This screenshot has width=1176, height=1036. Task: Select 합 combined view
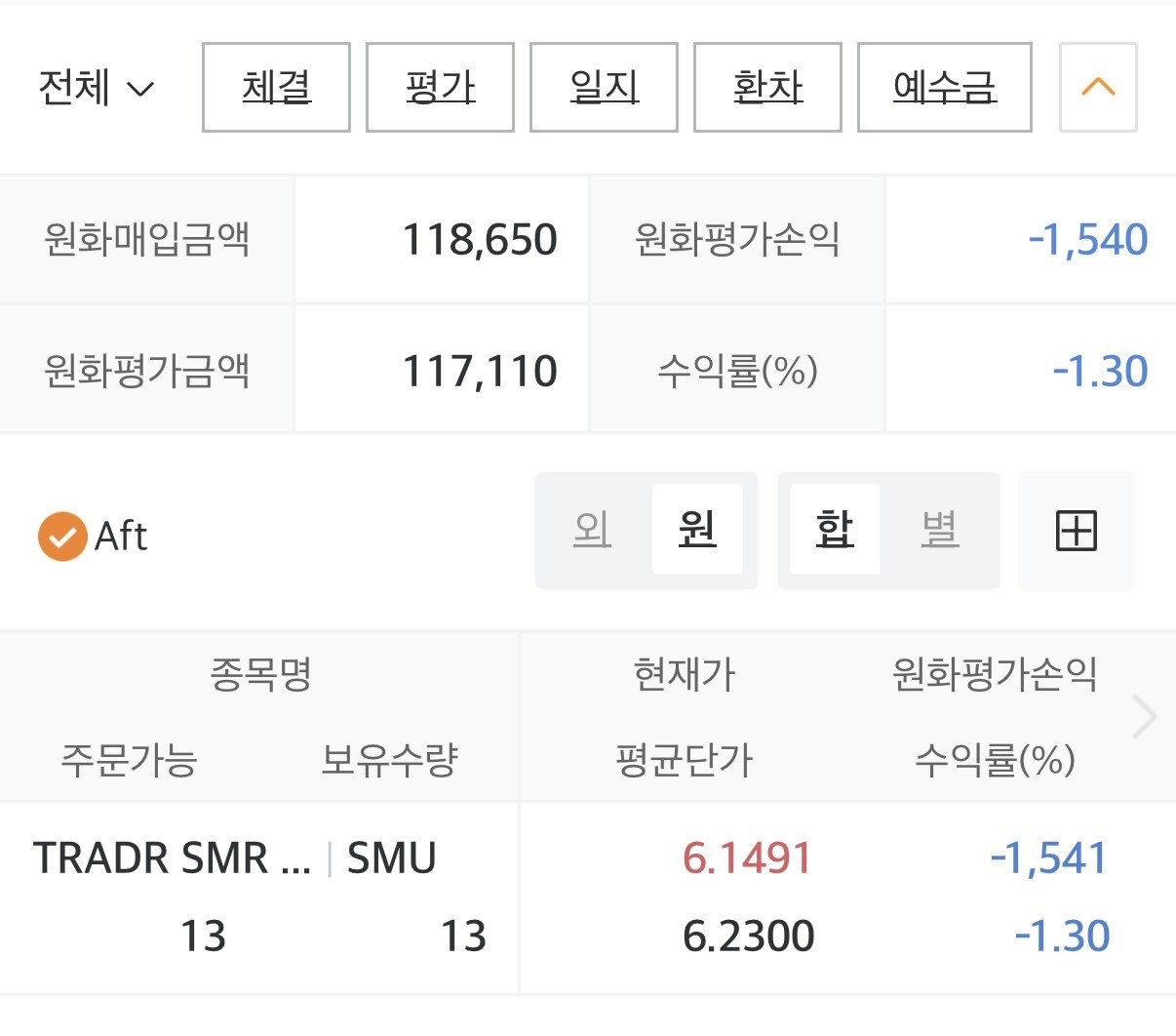835,530
